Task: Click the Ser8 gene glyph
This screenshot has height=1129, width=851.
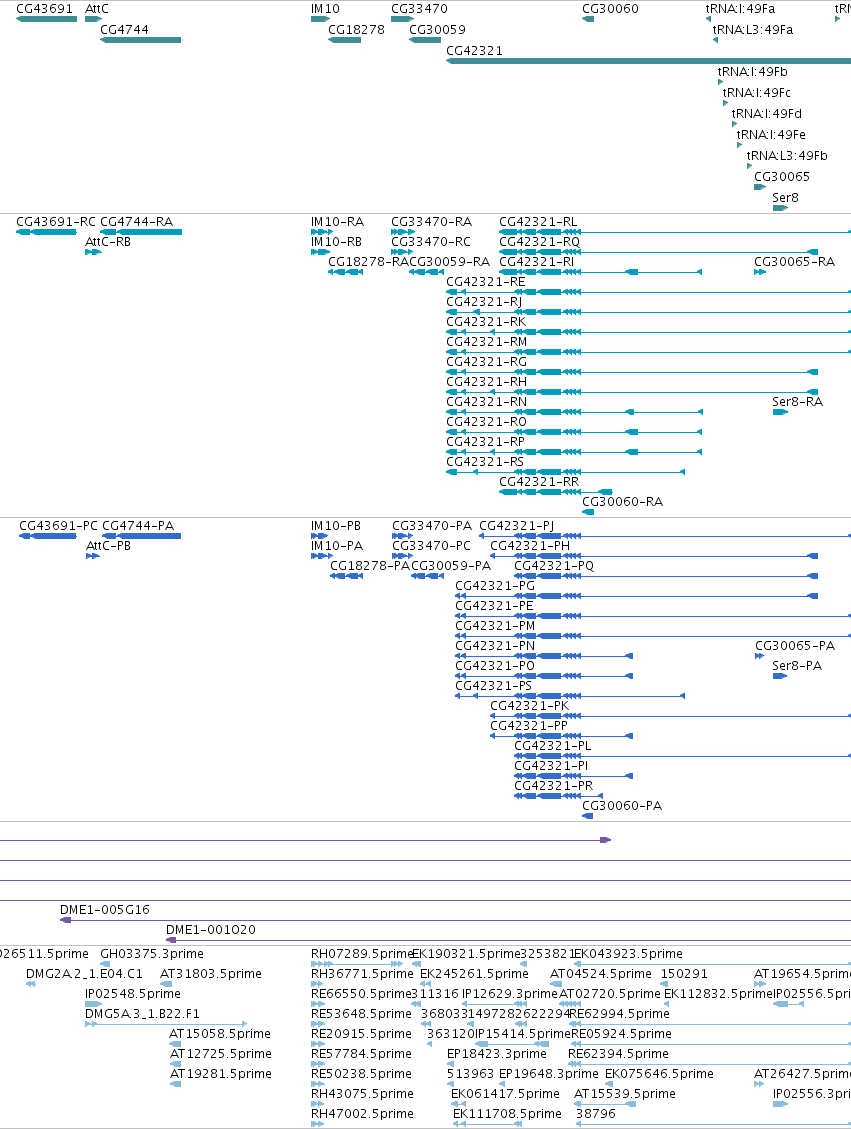Action: [x=780, y=207]
